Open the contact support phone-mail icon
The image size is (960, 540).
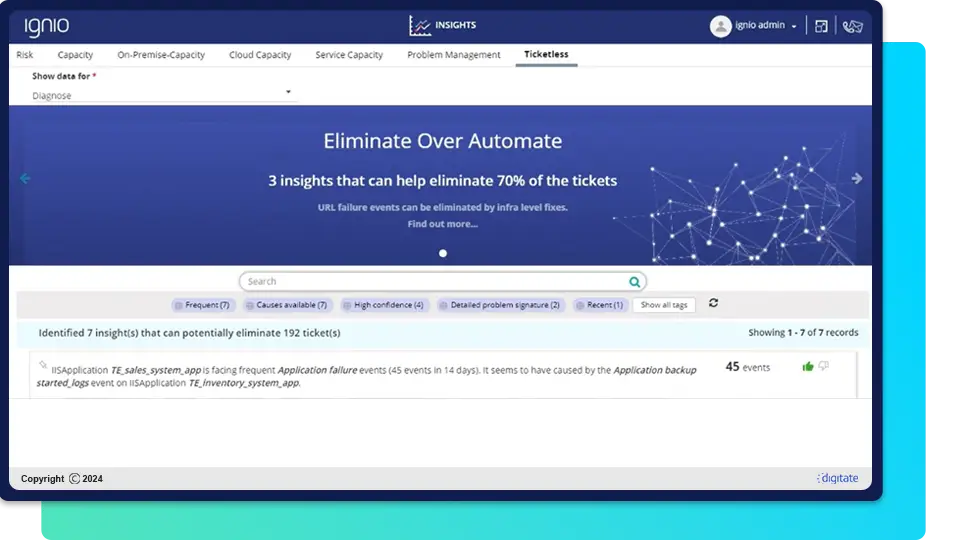pyautogui.click(x=852, y=27)
